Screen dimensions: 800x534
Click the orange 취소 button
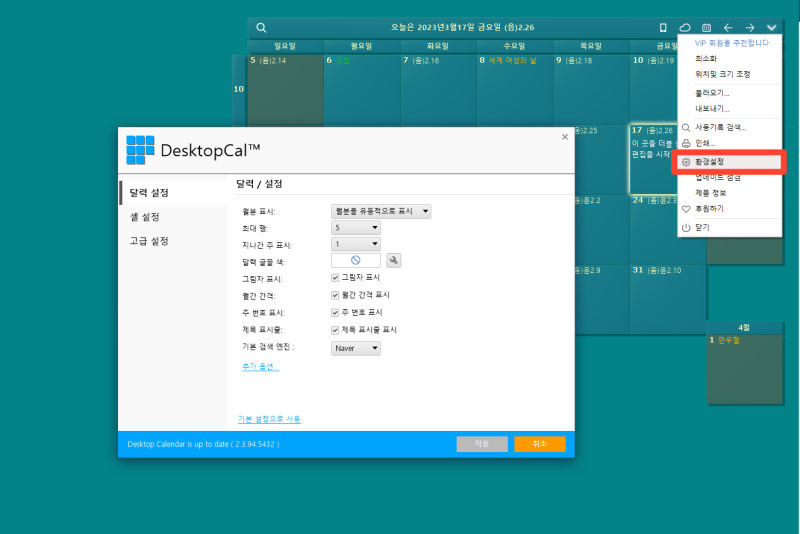point(540,444)
